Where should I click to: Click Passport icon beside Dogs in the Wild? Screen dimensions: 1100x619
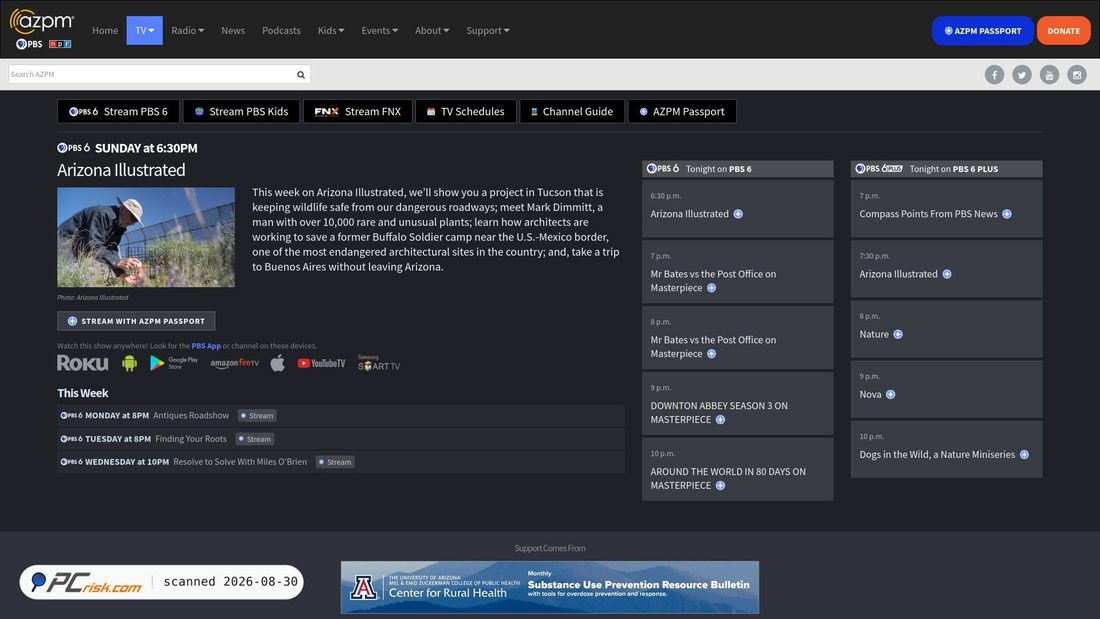click(1024, 455)
